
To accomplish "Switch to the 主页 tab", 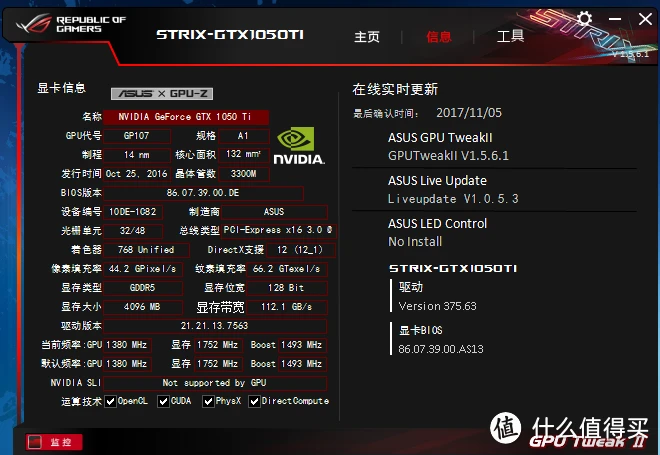I will coord(367,37).
